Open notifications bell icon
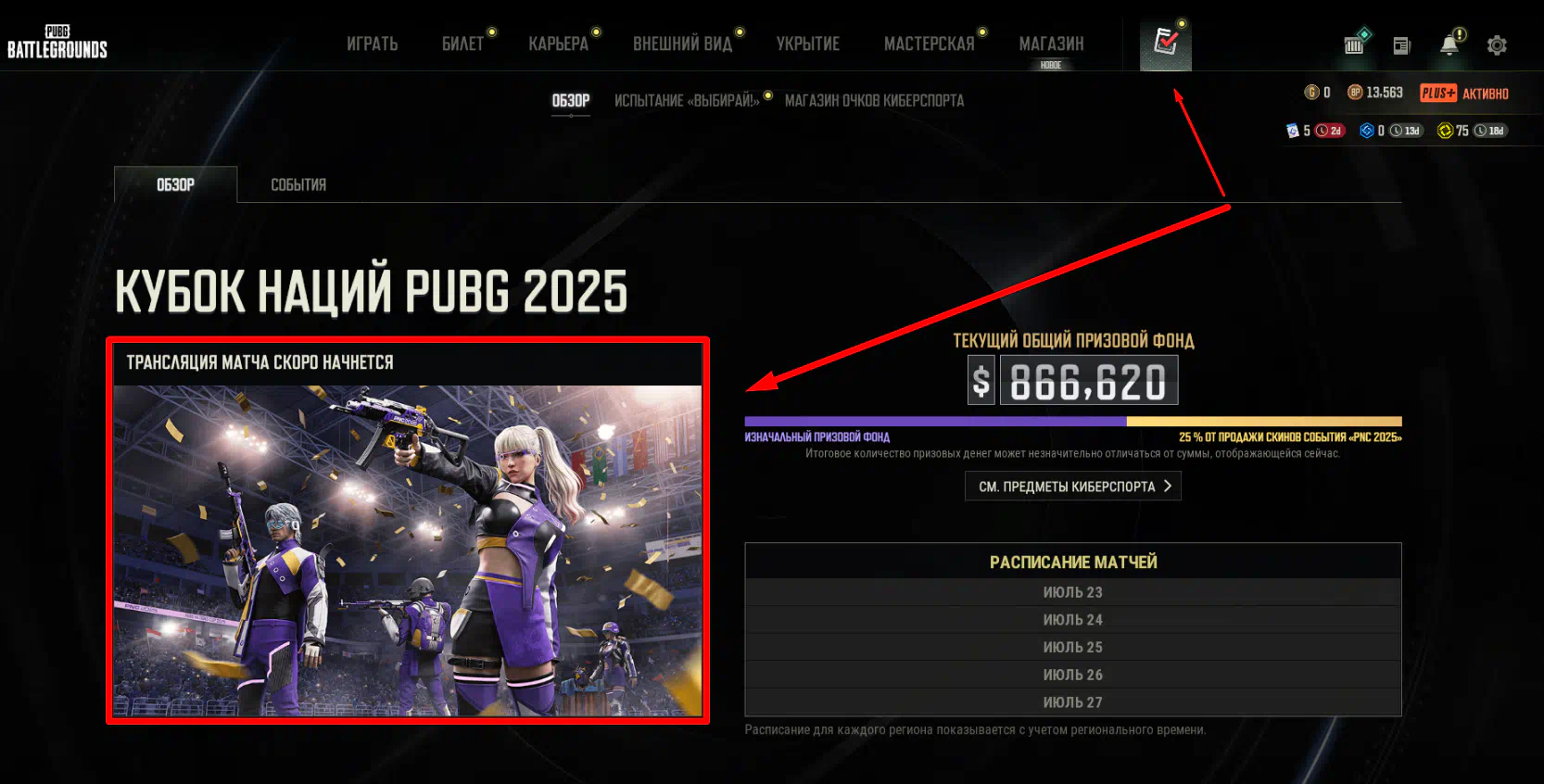The image size is (1544, 784). tap(1450, 44)
